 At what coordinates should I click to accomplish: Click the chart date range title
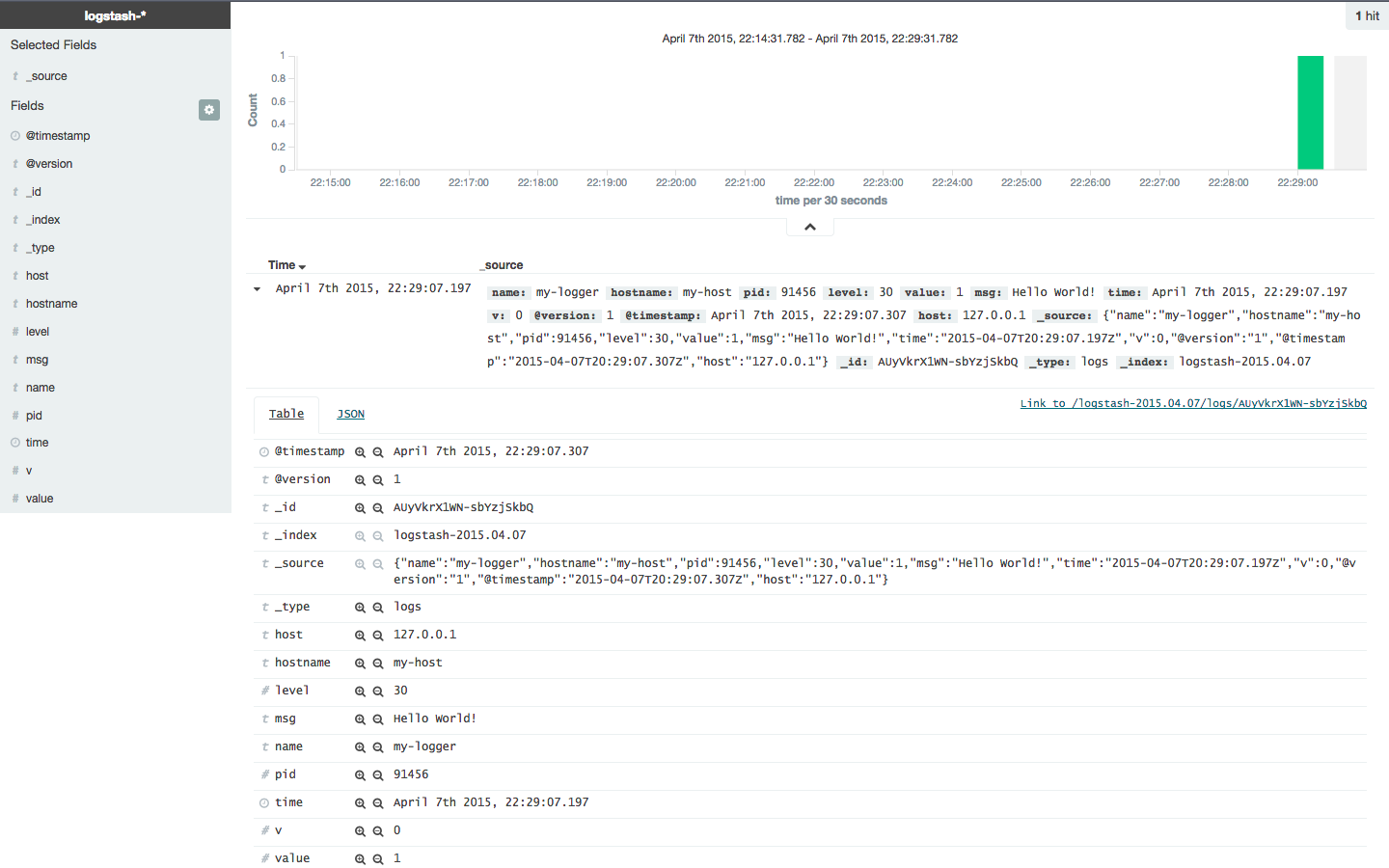(x=810, y=39)
